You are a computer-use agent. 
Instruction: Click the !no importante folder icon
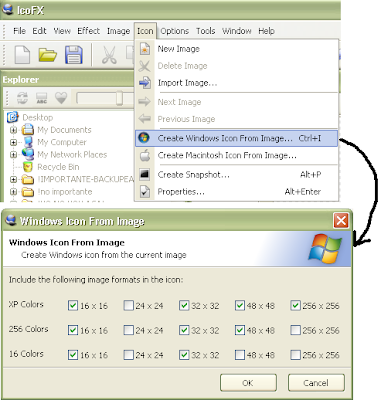(x=28, y=192)
